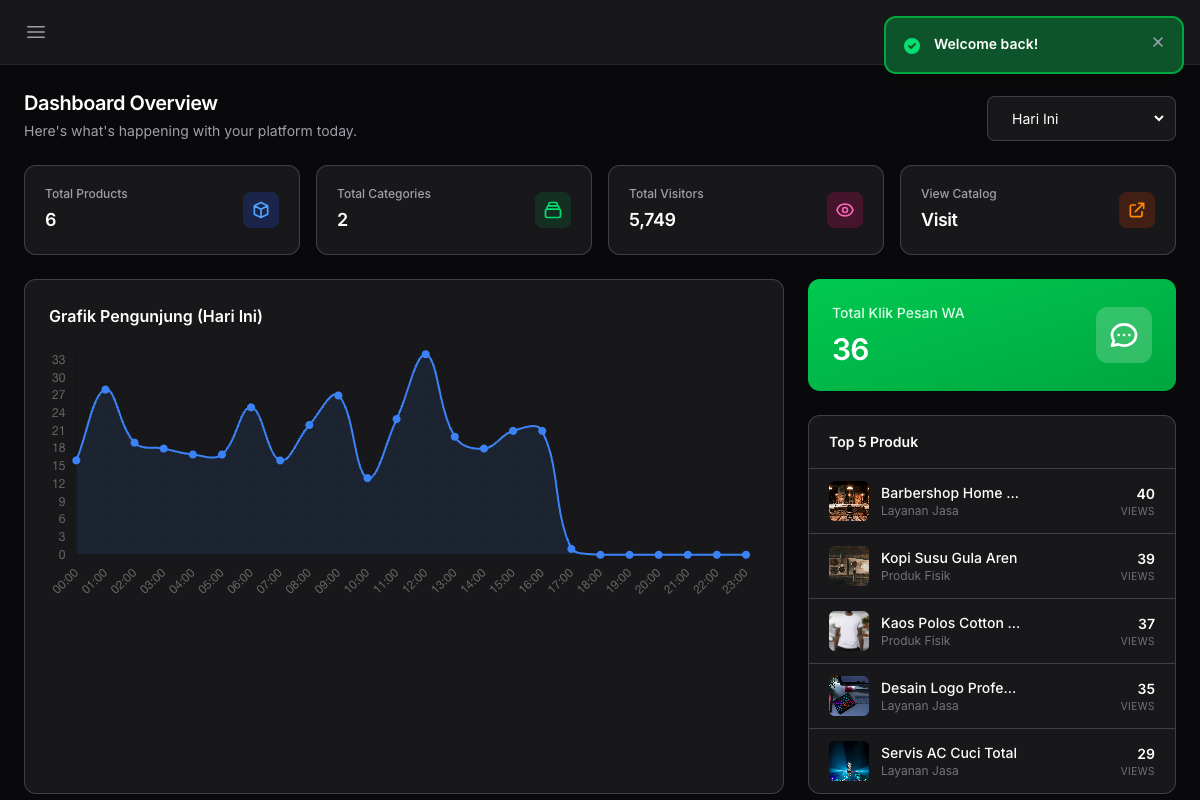Click the 40 views count
The width and height of the screenshot is (1200, 800).
(x=1146, y=494)
